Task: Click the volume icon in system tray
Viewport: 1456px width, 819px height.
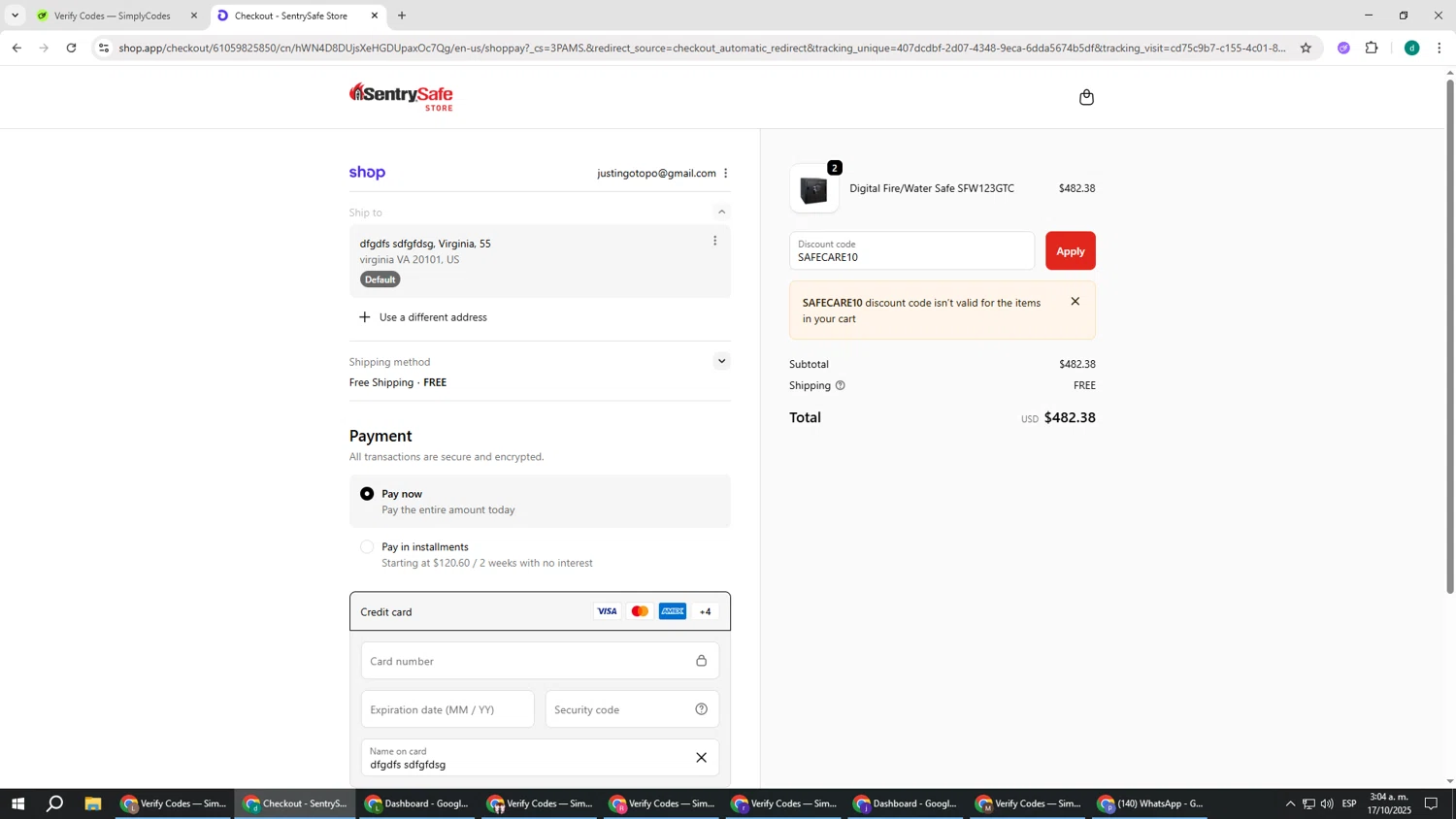Action: point(1327,803)
